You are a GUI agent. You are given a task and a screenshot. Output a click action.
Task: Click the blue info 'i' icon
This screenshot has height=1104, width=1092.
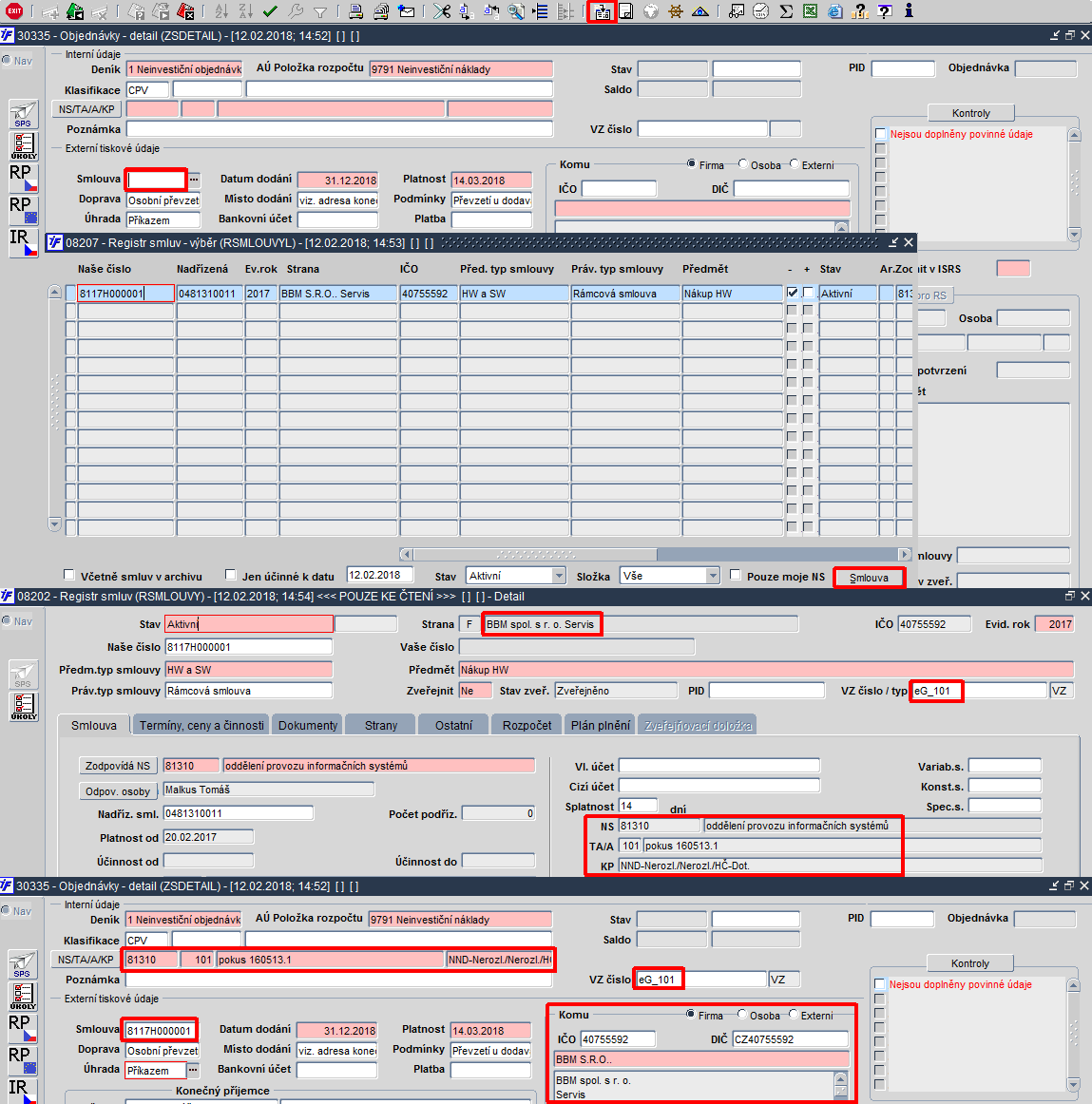pyautogui.click(x=909, y=10)
